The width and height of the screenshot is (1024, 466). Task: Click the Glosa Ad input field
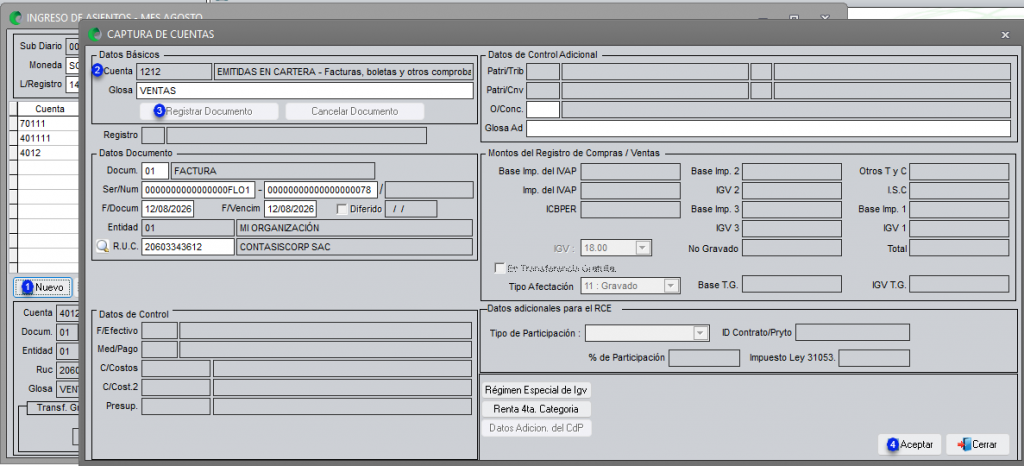click(769, 128)
